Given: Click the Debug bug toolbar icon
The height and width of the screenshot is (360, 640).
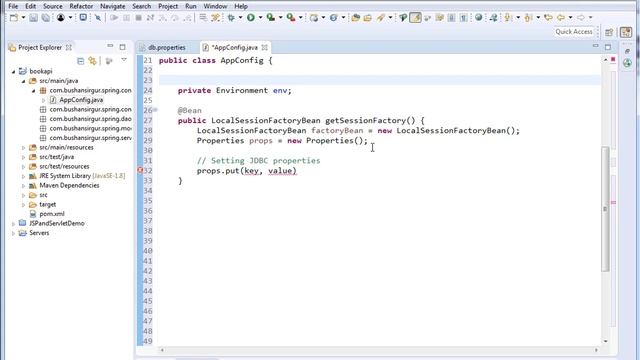Looking at the screenshot, I should click(x=231, y=18).
